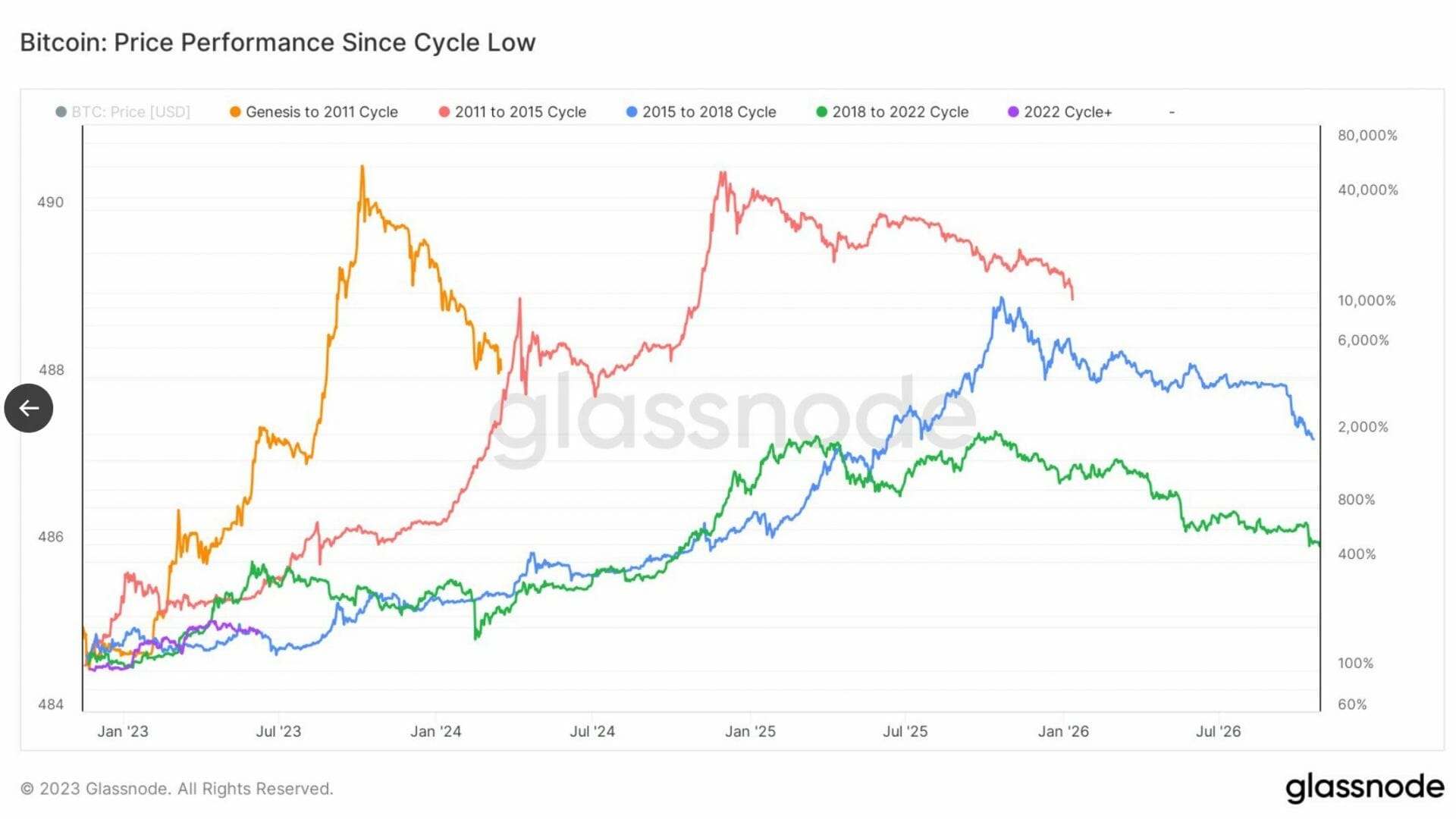The image size is (1456, 819).
Task: Click the 10,000% right axis label
Action: pyautogui.click(x=1366, y=300)
